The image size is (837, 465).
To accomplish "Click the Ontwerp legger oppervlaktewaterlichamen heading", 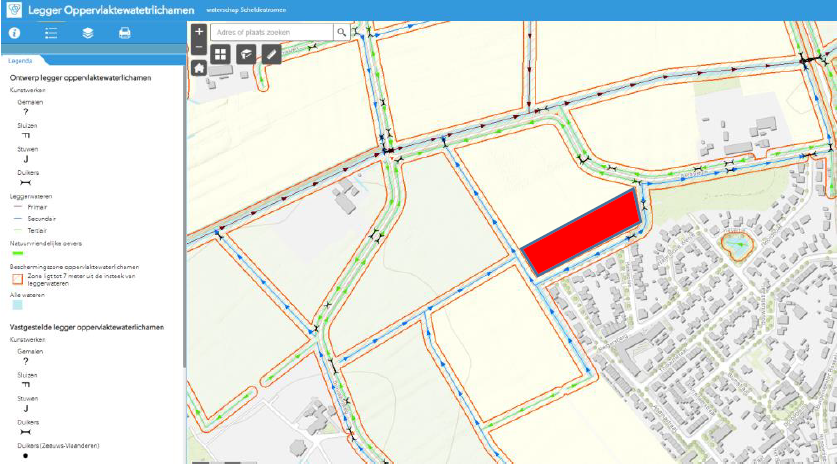I will (x=80, y=78).
